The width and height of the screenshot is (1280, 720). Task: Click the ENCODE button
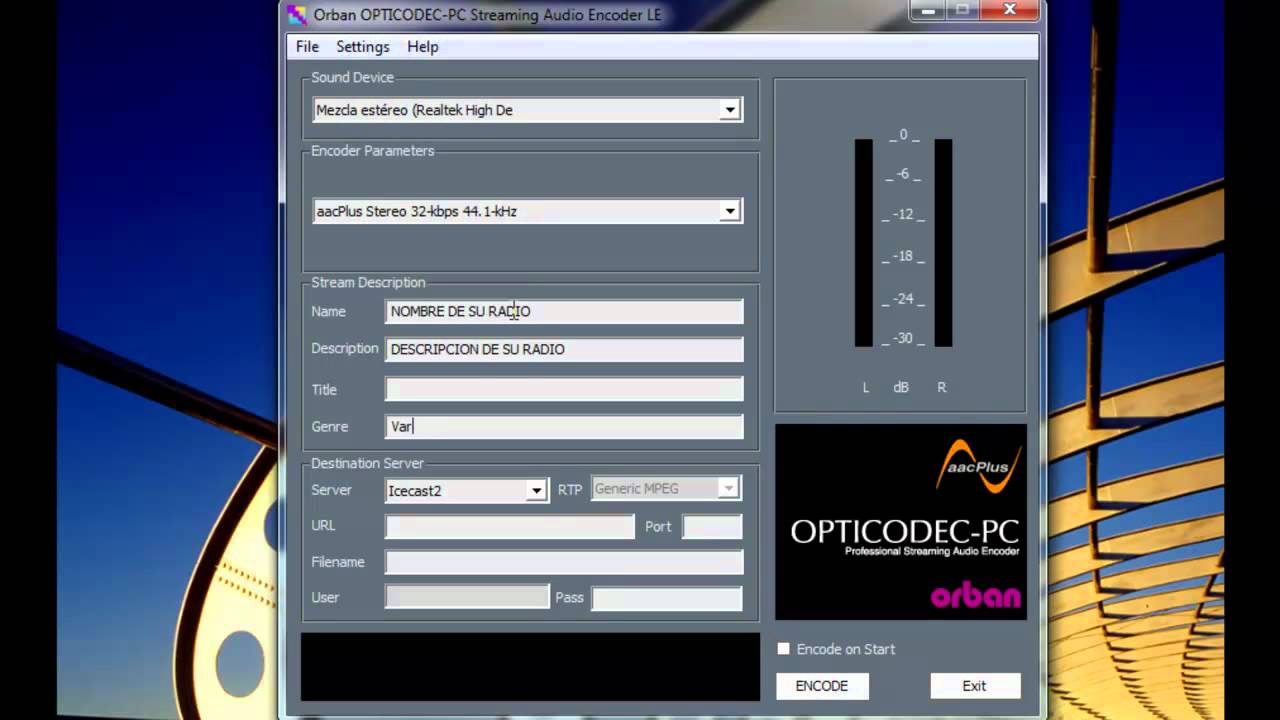point(822,686)
